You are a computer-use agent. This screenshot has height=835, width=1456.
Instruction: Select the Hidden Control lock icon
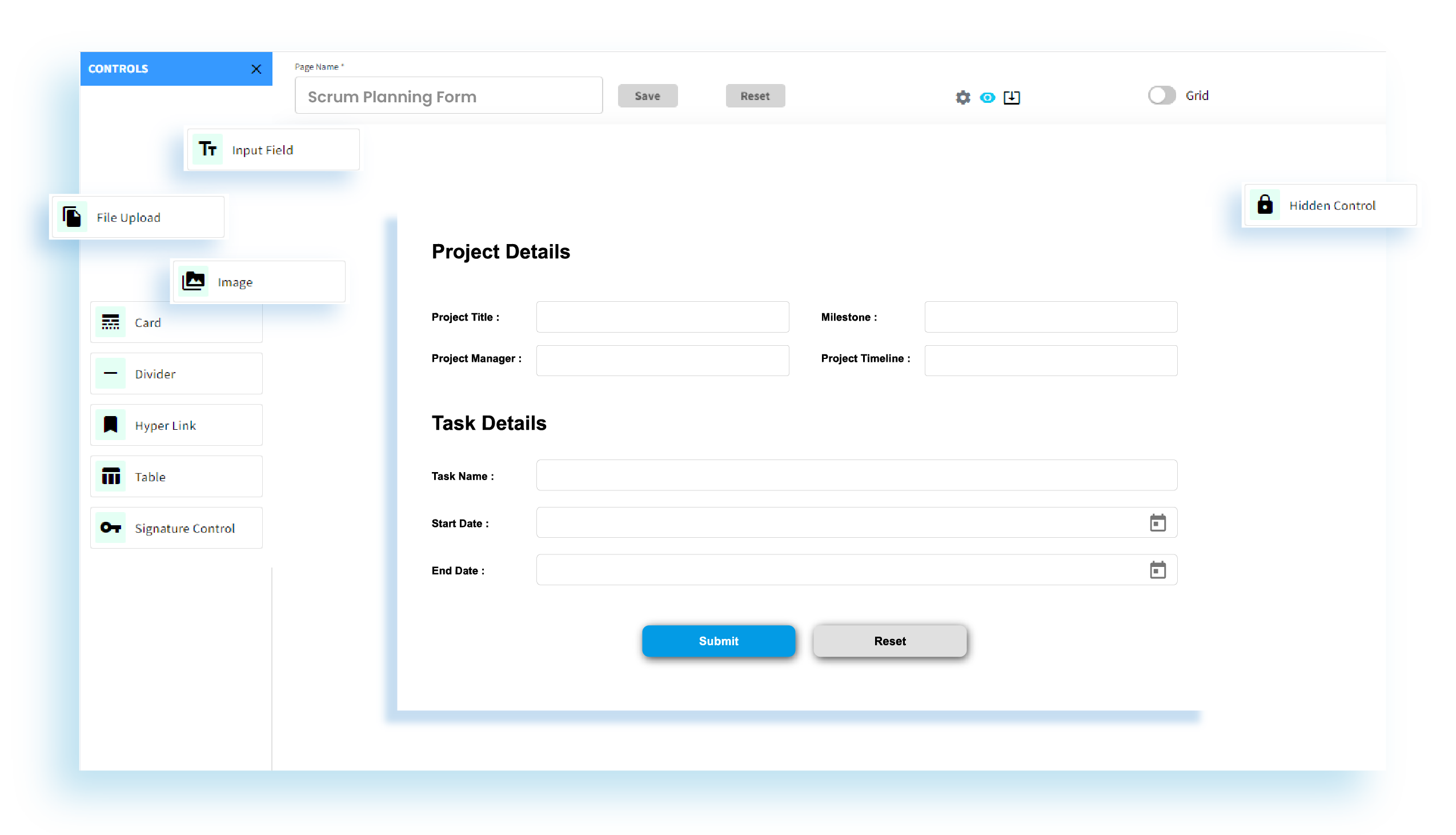[x=1265, y=204]
